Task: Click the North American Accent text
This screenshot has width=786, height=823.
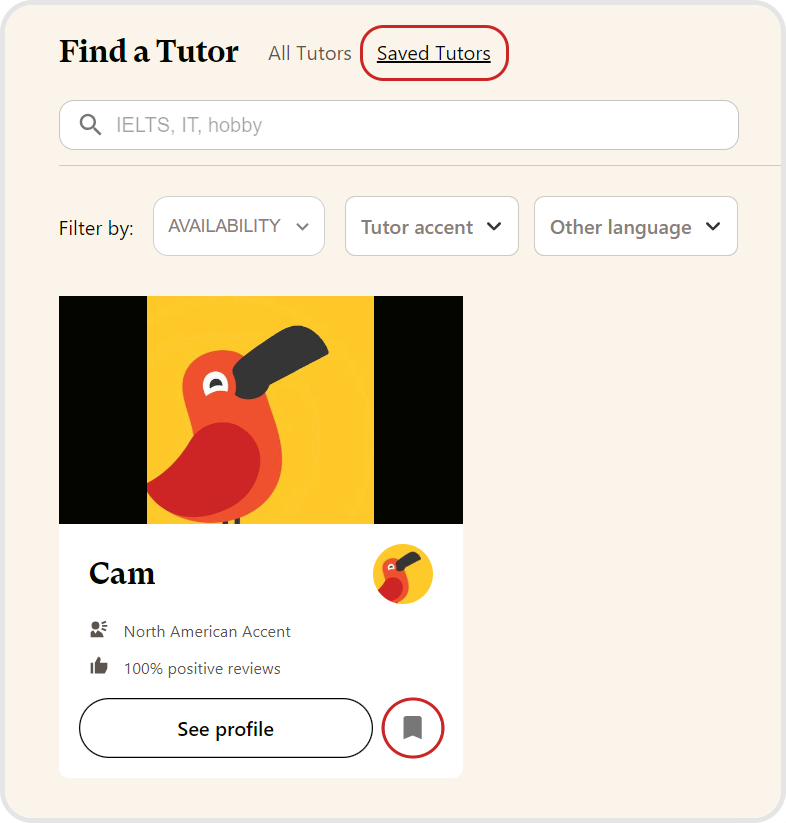Action: pos(207,631)
